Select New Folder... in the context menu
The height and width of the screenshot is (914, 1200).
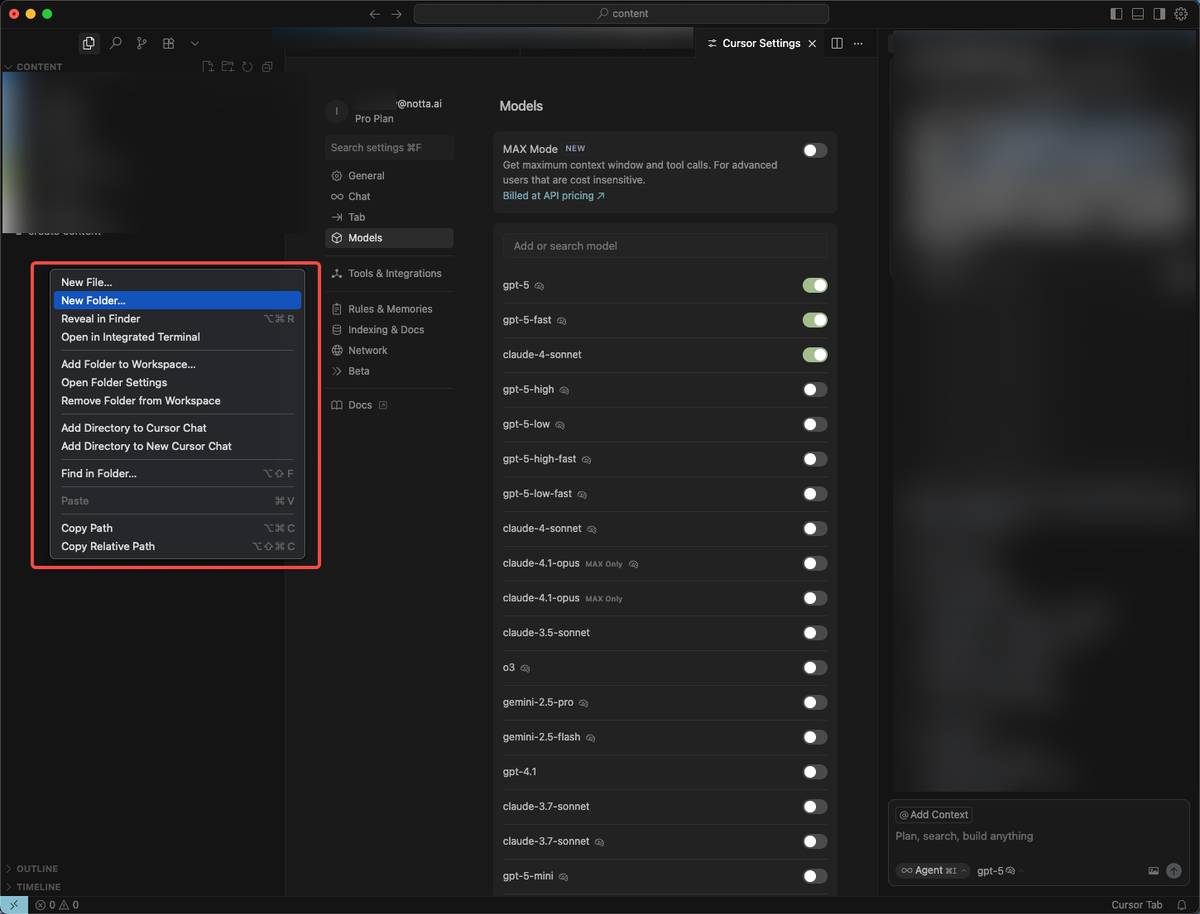177,300
